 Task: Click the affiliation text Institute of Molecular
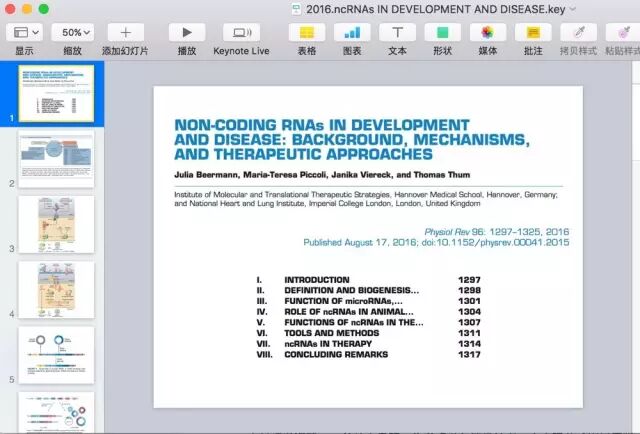(x=366, y=199)
